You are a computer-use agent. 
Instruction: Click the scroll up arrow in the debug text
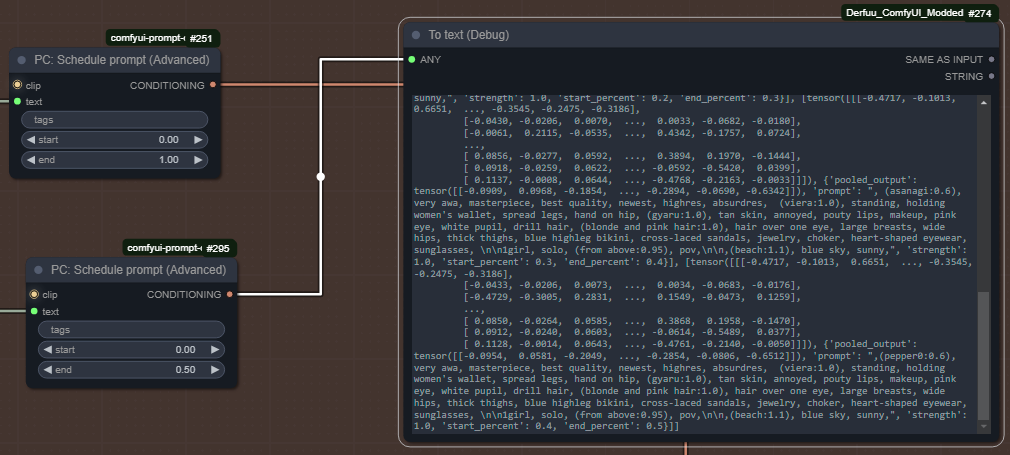coord(983,102)
